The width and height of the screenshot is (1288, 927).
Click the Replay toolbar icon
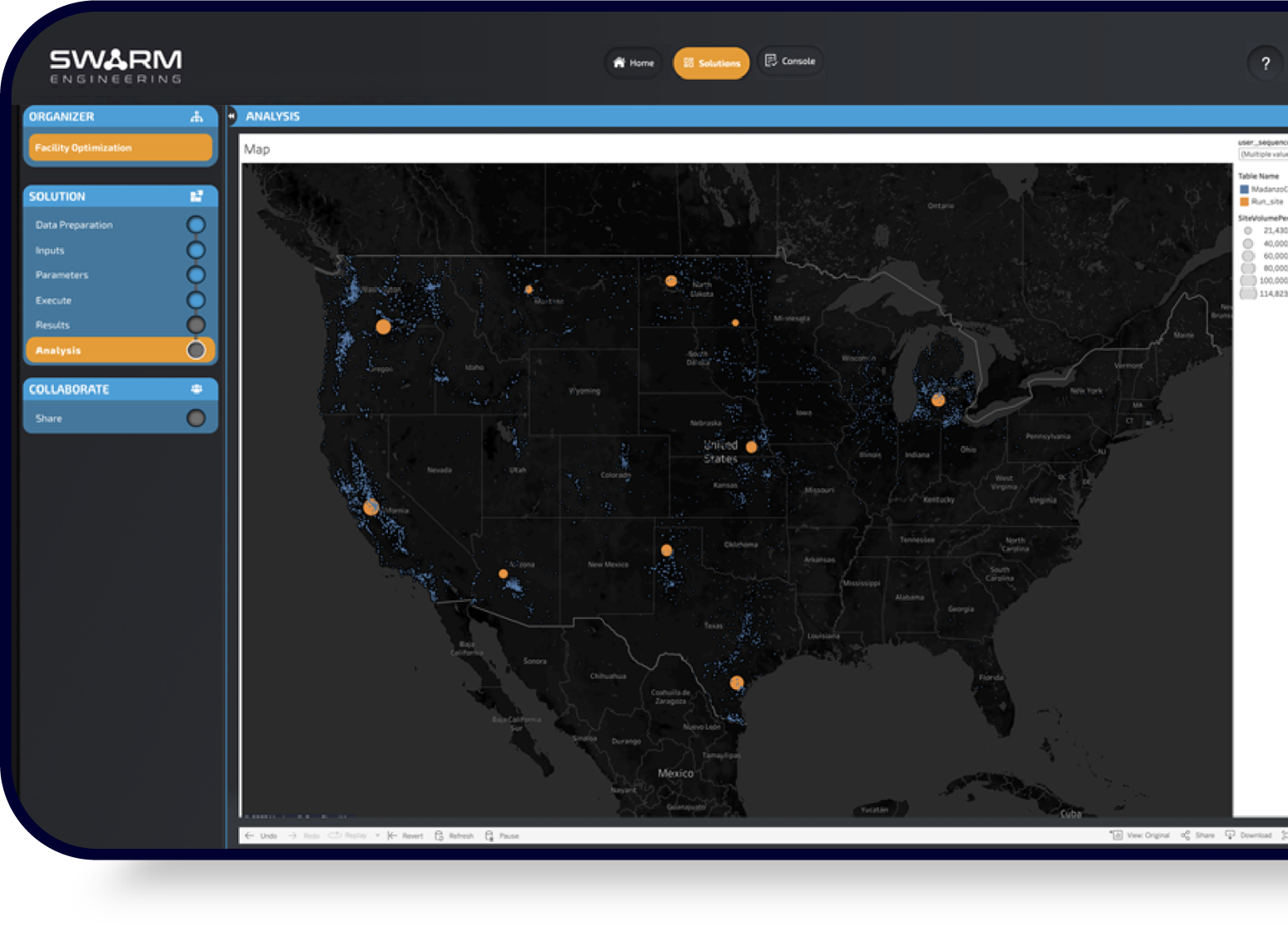[335, 835]
